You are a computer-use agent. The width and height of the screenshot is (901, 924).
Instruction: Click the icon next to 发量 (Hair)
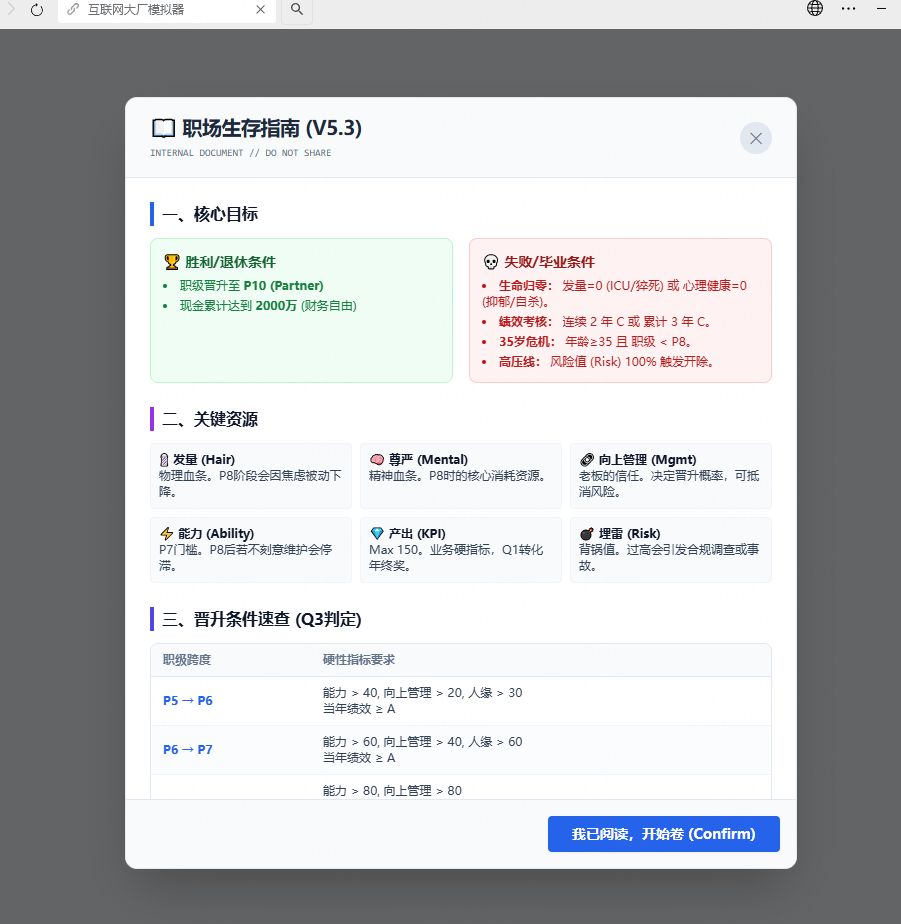(165, 460)
